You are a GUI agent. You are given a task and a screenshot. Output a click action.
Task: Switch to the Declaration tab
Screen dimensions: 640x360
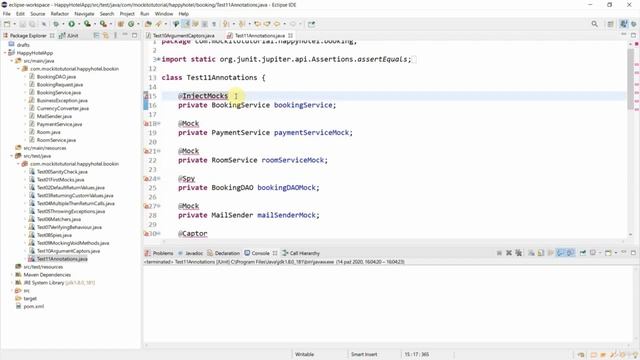tap(223, 253)
